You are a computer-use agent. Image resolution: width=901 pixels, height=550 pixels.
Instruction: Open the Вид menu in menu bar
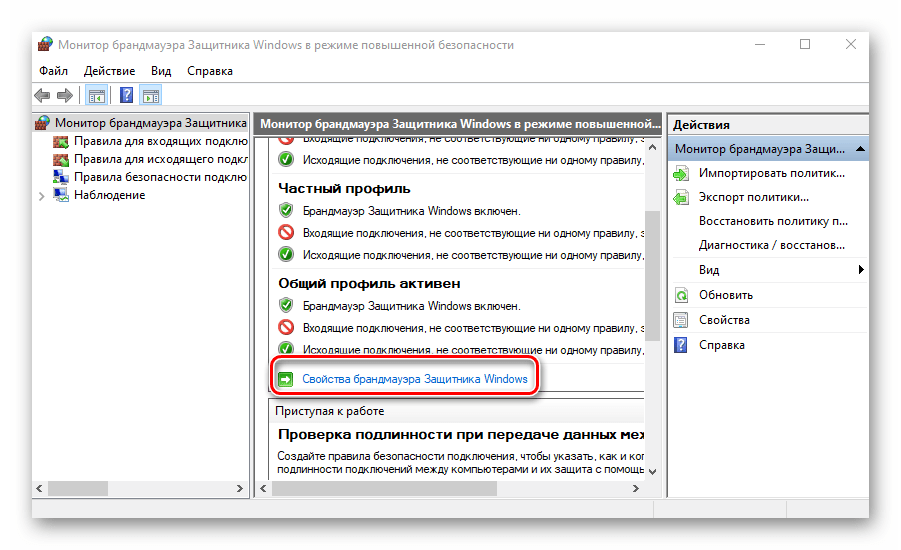tap(161, 71)
